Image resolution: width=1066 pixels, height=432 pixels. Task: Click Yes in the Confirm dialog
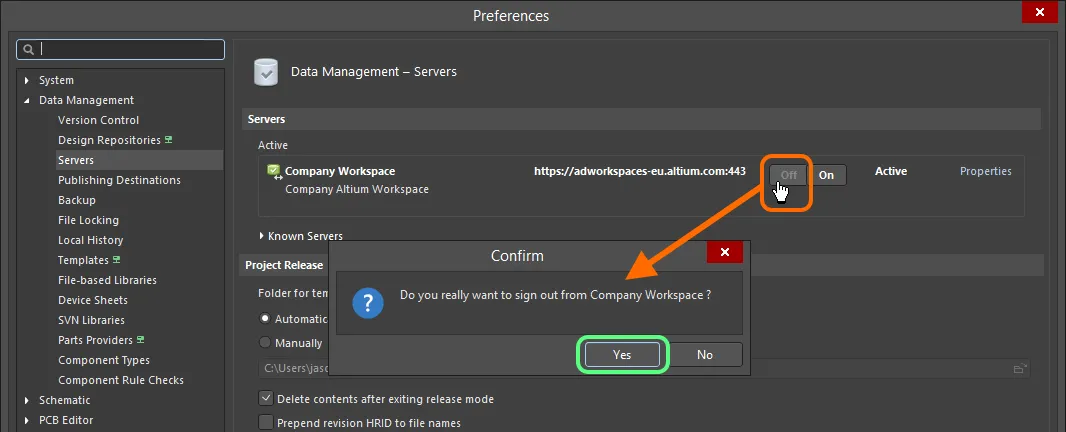pos(622,354)
